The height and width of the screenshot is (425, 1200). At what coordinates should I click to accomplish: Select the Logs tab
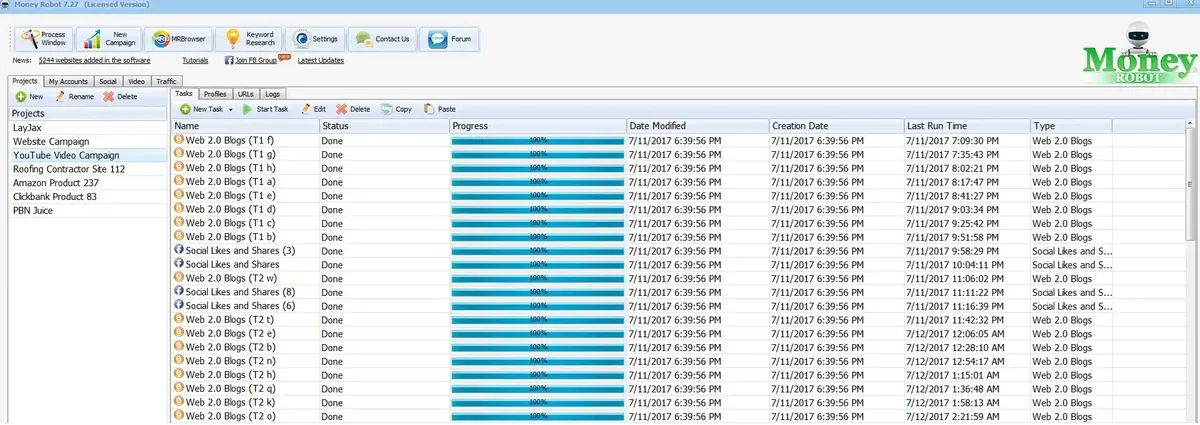pos(273,93)
